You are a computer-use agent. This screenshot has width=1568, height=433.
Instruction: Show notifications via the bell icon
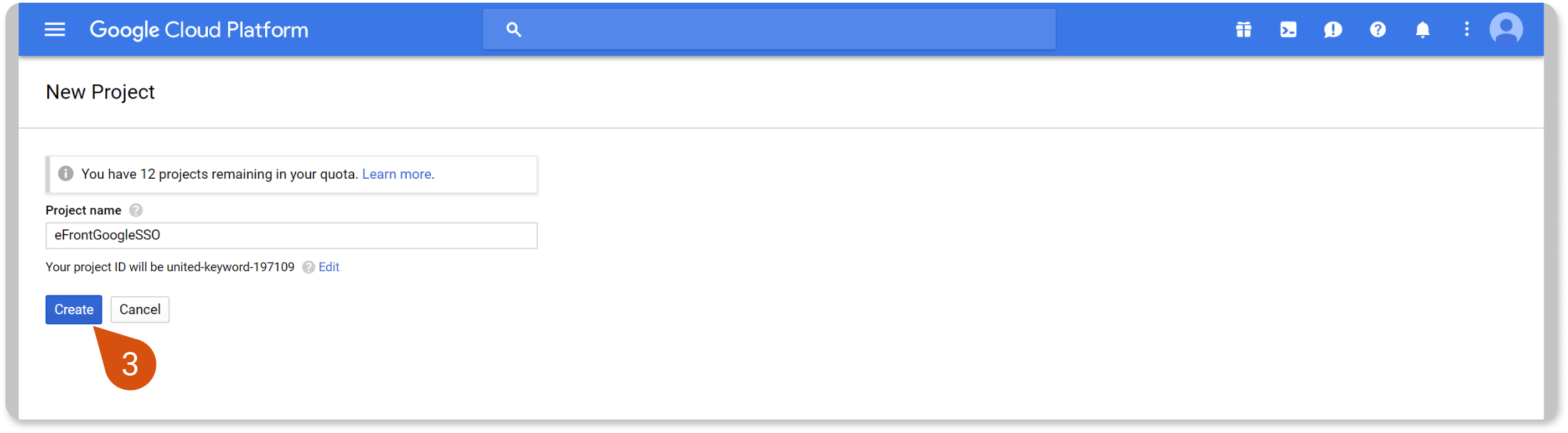coord(1422,30)
